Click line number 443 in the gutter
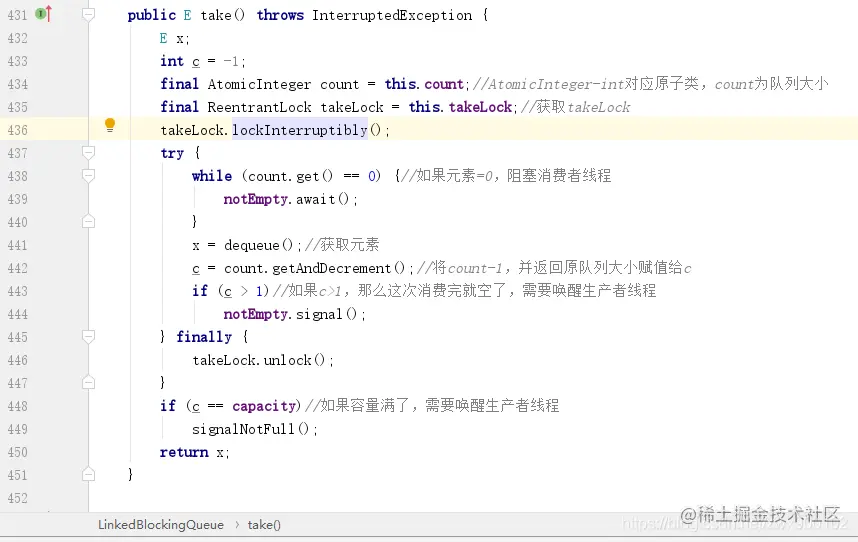Screen dimensions: 858x542 coord(18,291)
